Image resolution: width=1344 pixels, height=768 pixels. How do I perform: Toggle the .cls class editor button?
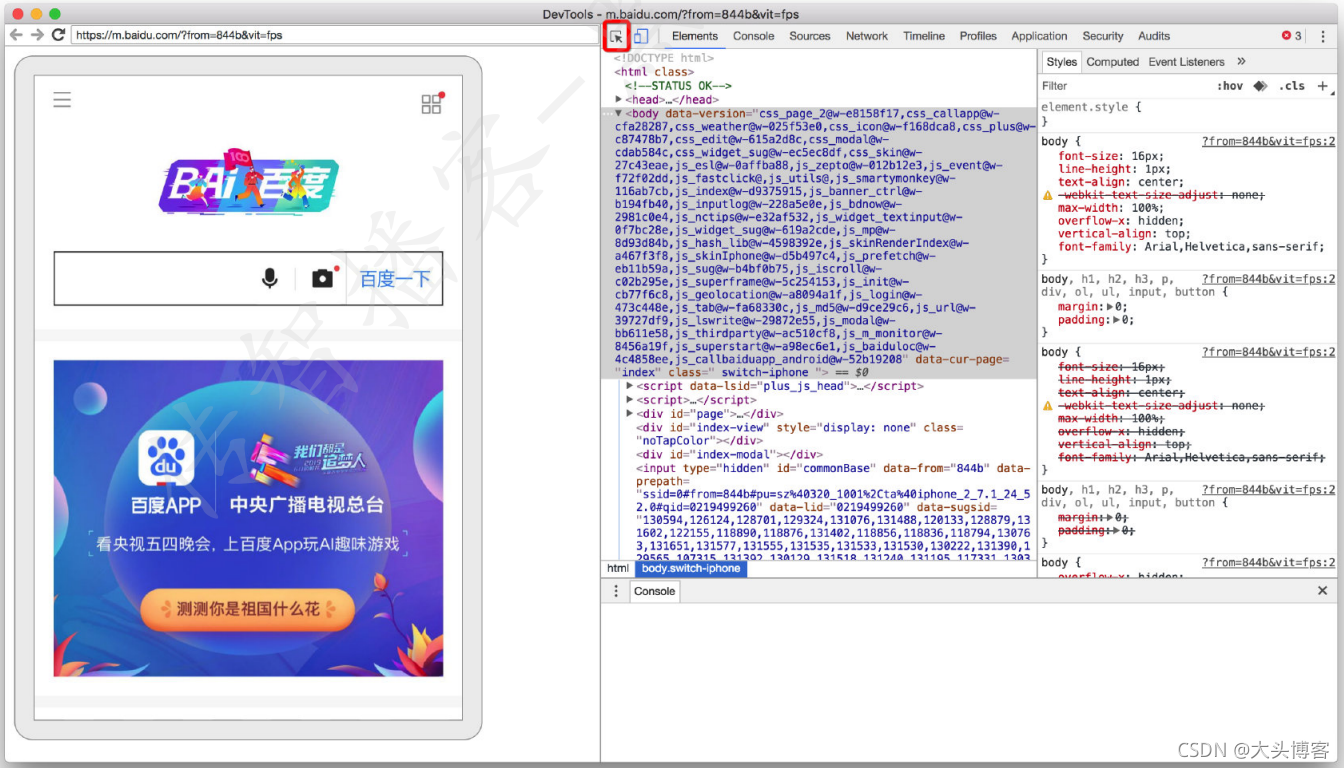[x=1292, y=86]
